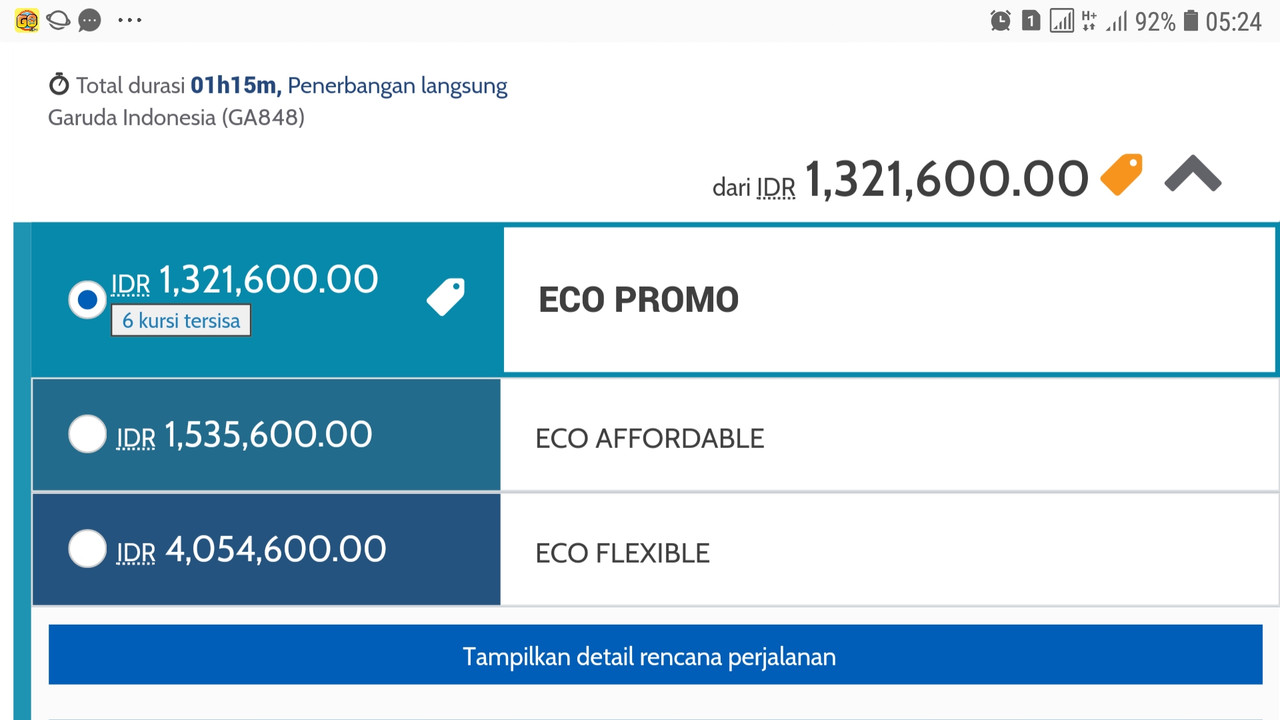This screenshot has height=720, width=1280.
Task: Collapse fare options with the up chevron
Action: point(1193,175)
